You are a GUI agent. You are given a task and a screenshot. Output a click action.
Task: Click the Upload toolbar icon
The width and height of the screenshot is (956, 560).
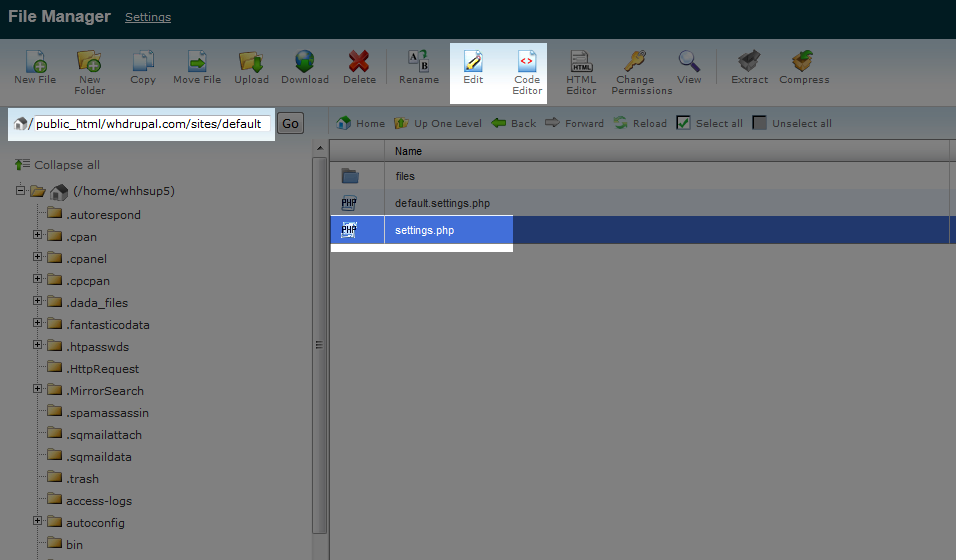[251, 62]
